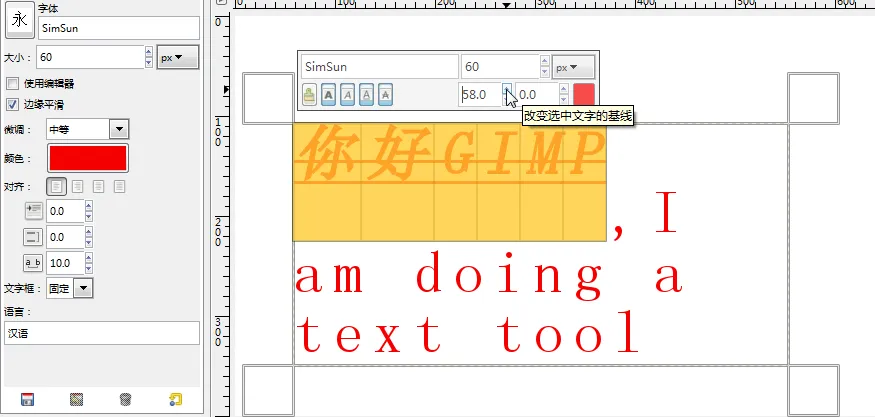This screenshot has width=875, height=417.
Task: Enable the 使用编辑器 checkbox
Action: point(12,84)
